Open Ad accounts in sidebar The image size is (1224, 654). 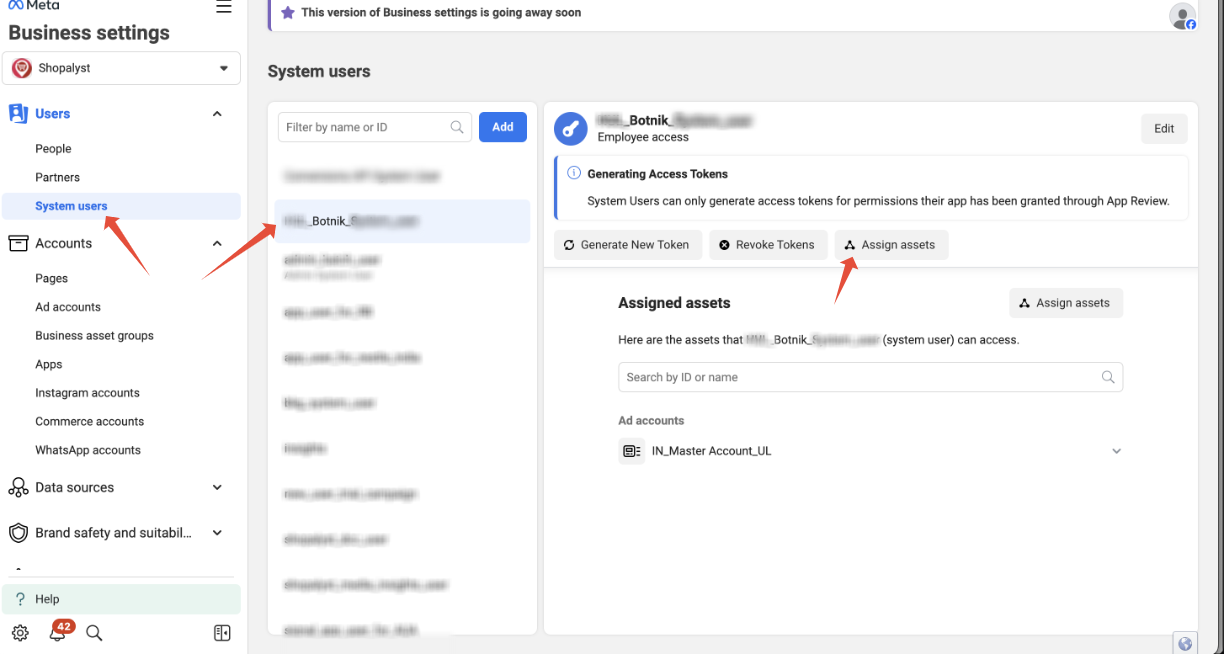(68, 307)
